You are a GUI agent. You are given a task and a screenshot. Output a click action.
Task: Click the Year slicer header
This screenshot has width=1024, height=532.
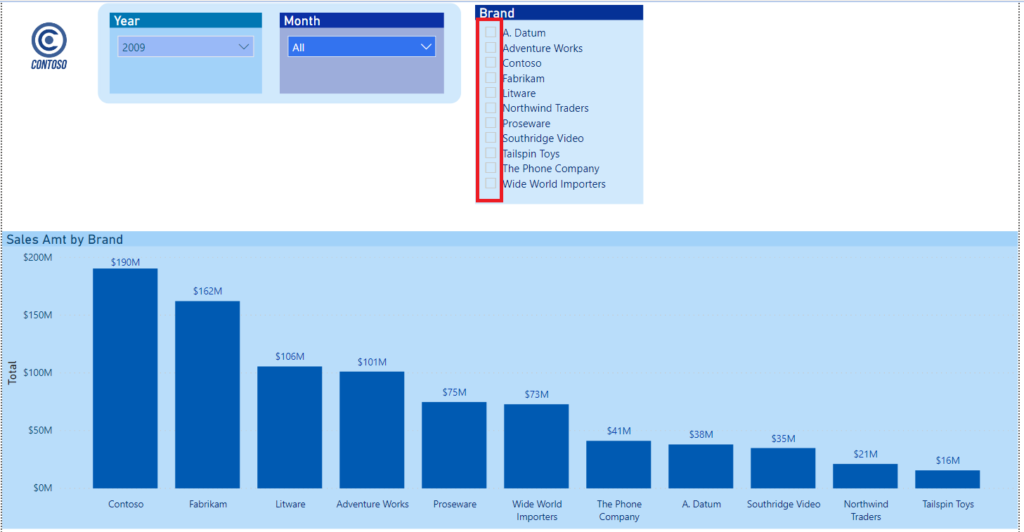[x=185, y=21]
